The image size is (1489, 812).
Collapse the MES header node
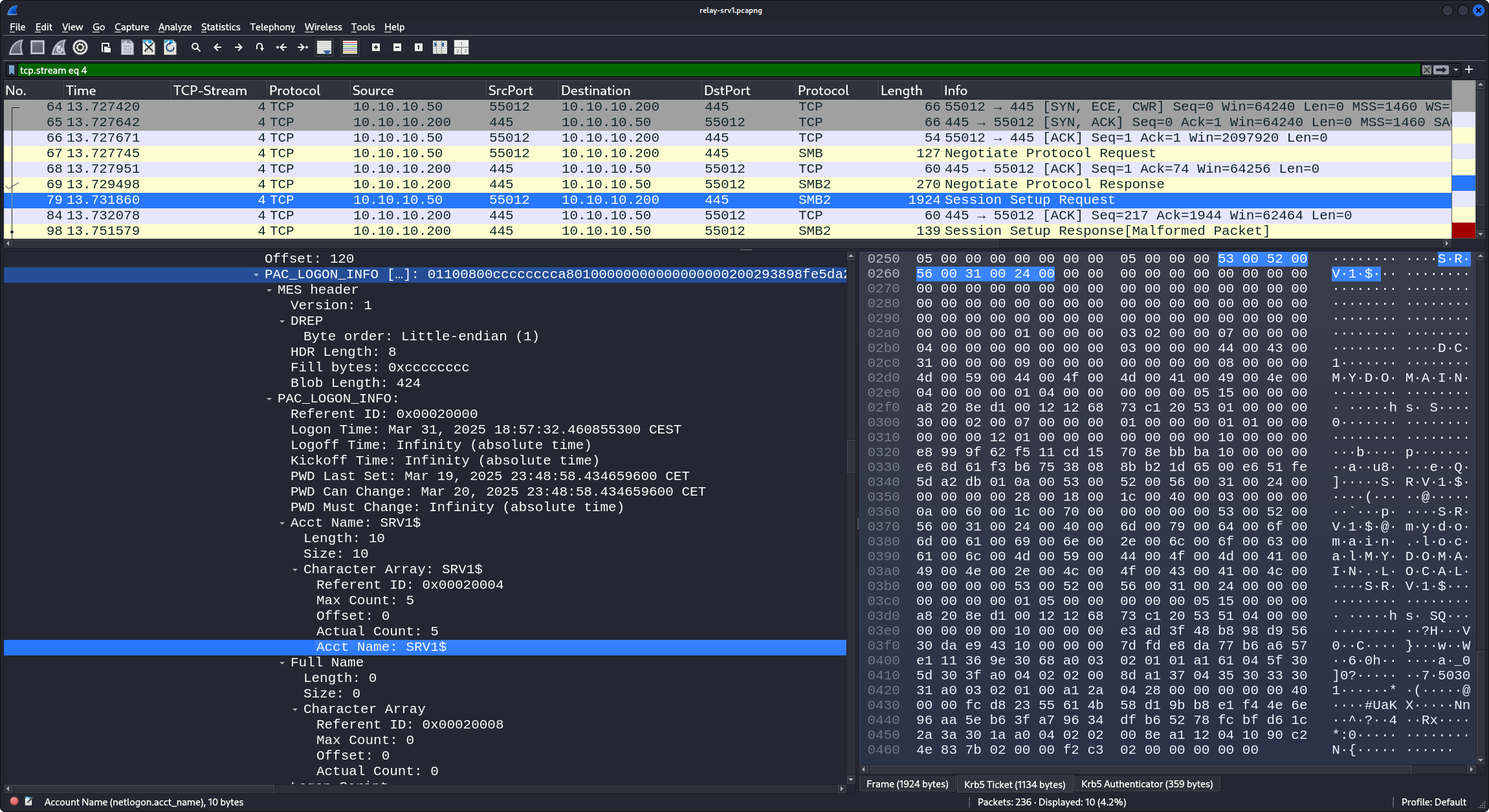click(269, 290)
